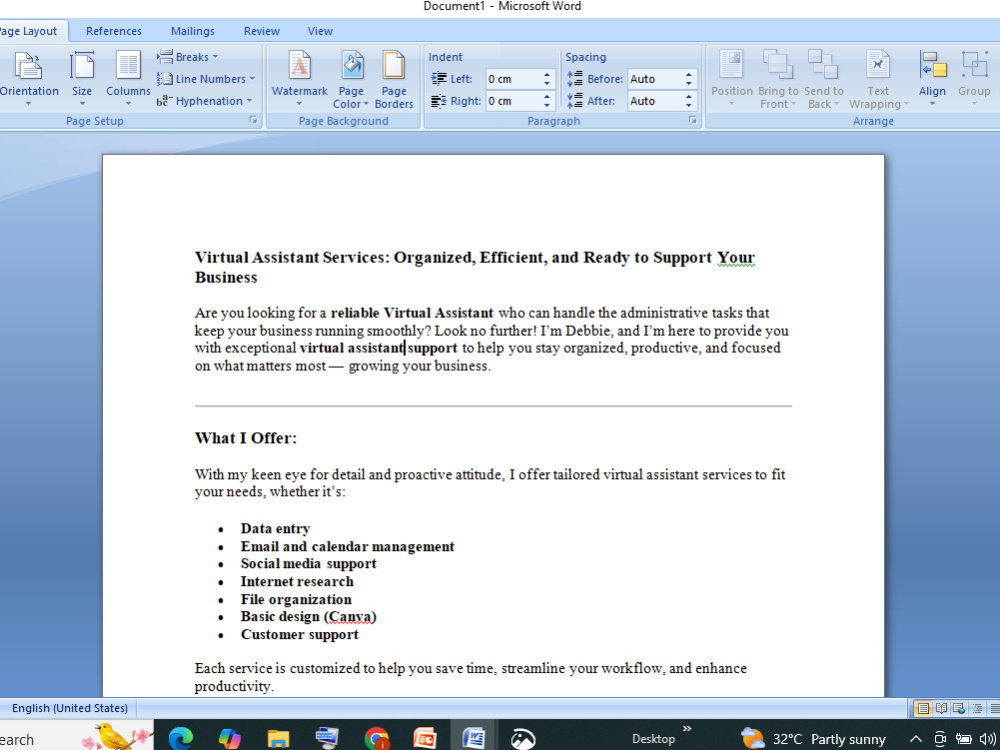
Task: Open the Orientation menu
Action: coord(29,79)
